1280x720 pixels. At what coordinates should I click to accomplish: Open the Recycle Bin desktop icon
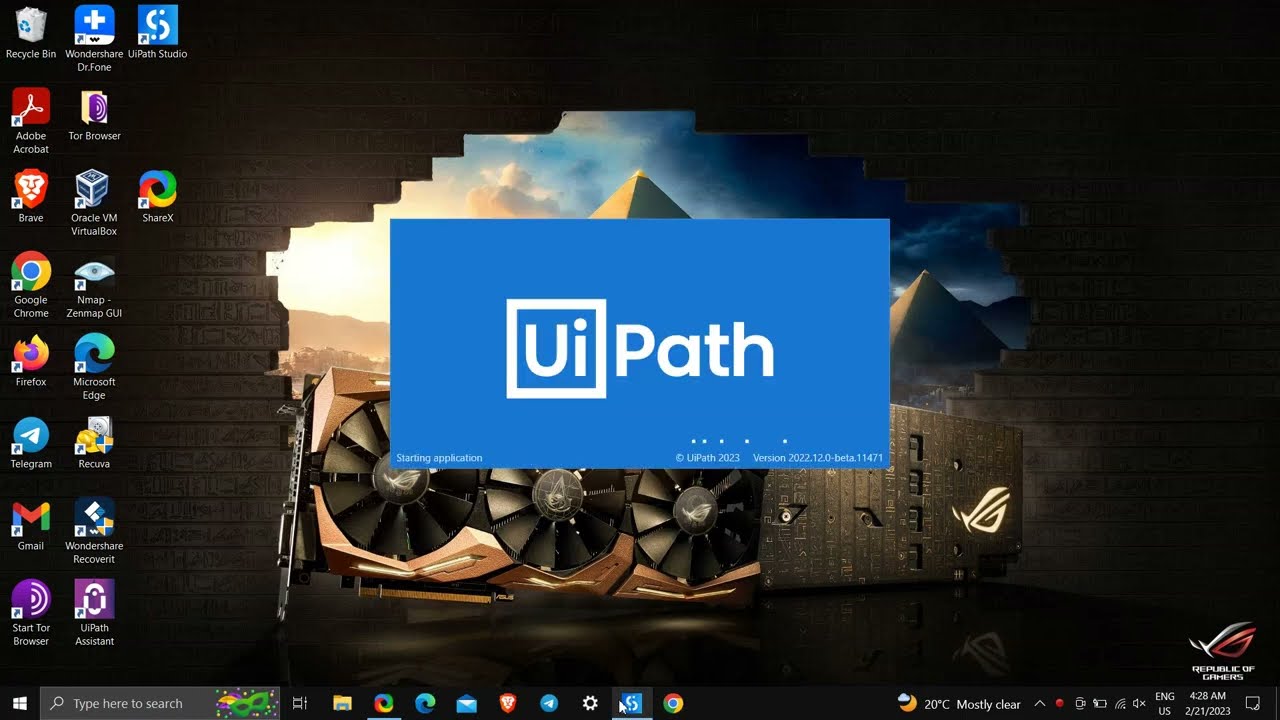[31, 32]
